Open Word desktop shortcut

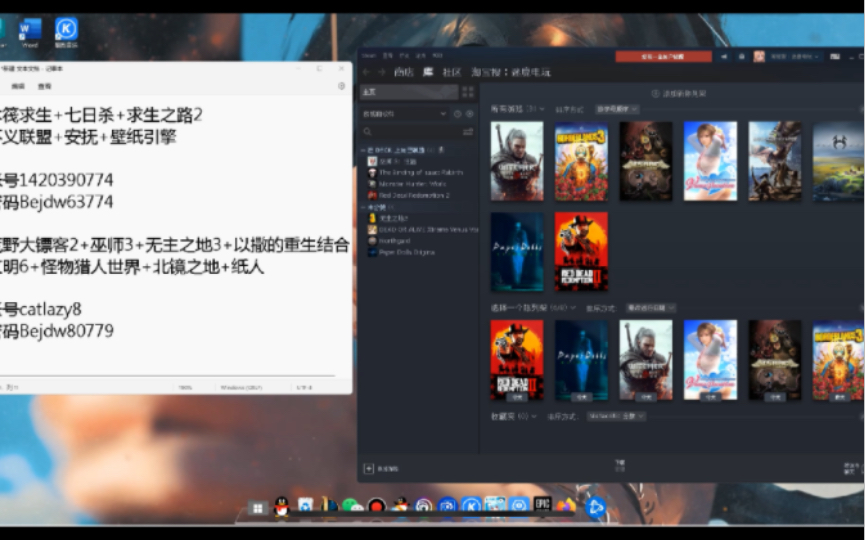(30, 33)
